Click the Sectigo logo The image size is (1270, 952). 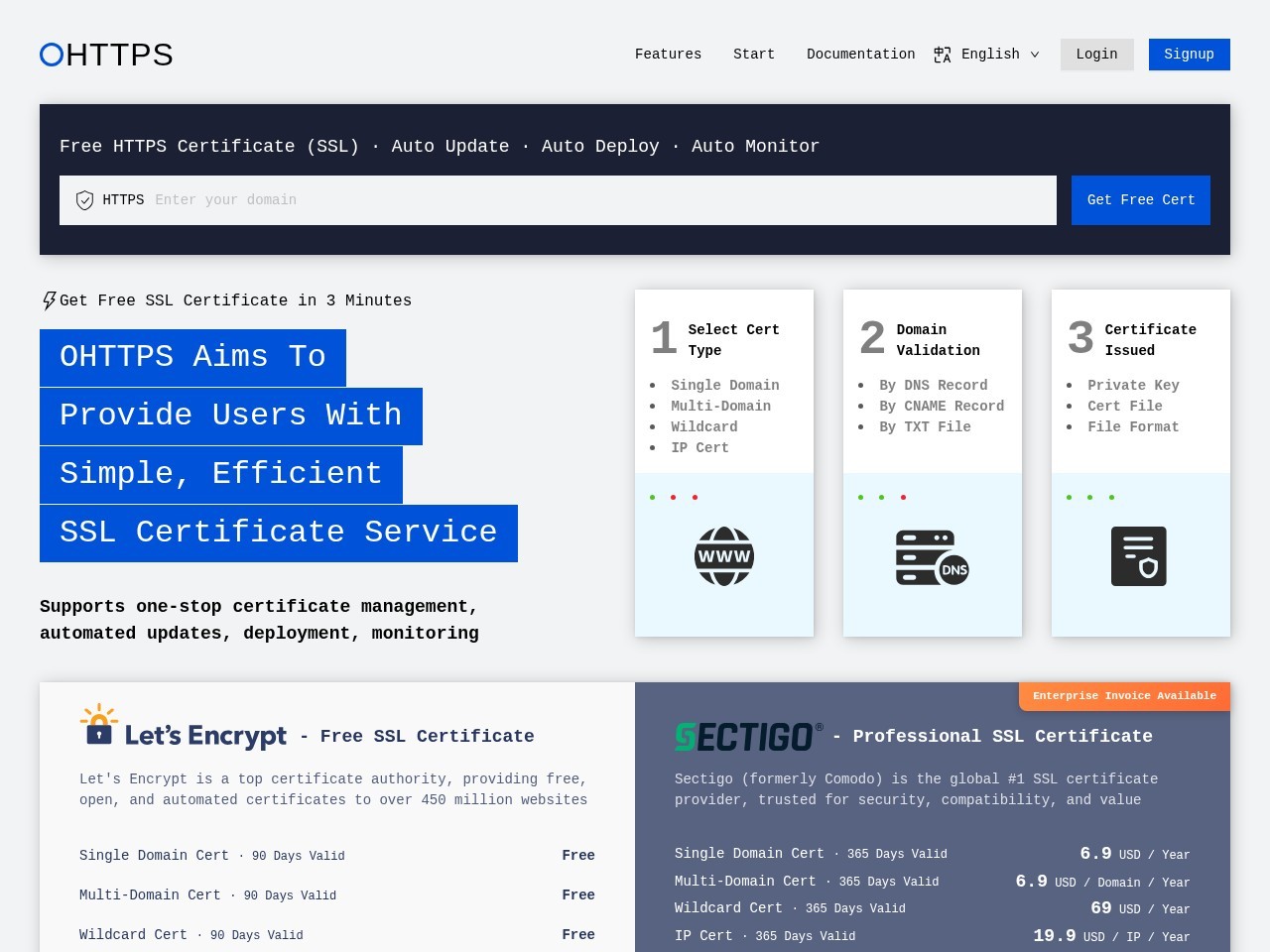pos(748,736)
